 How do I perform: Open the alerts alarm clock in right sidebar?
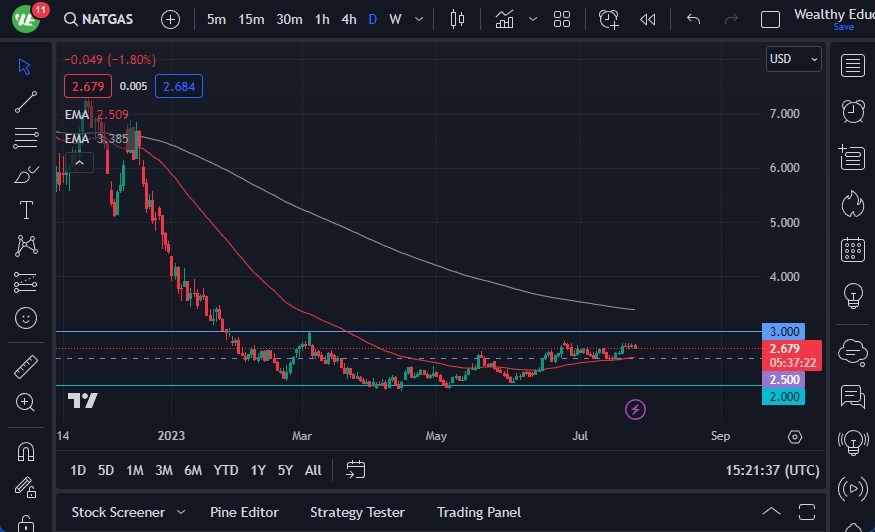[x=852, y=111]
